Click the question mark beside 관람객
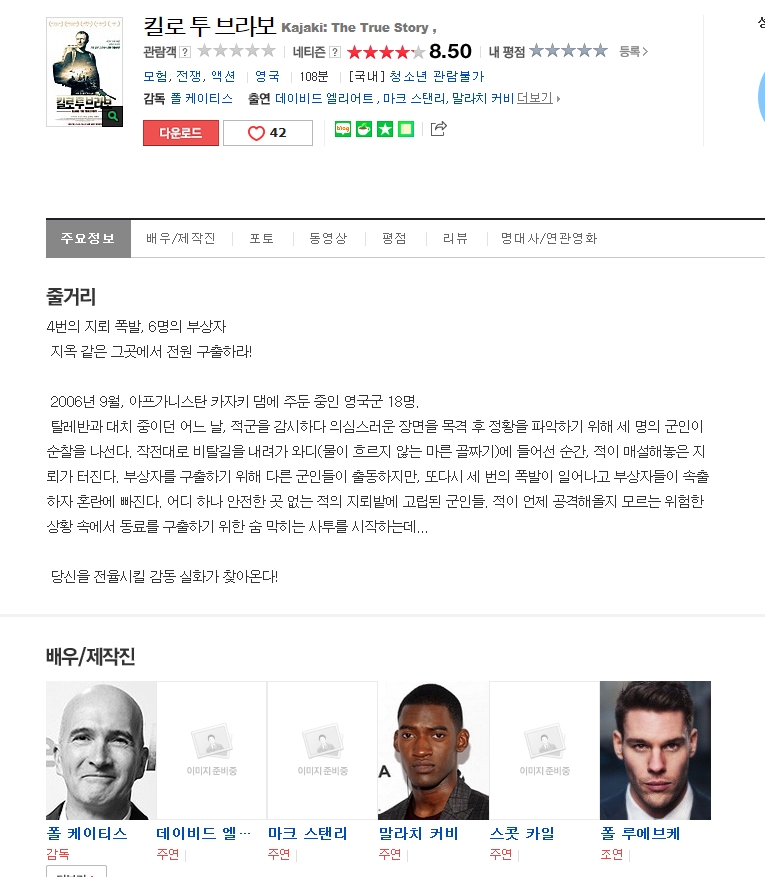The image size is (765, 877). [185, 52]
